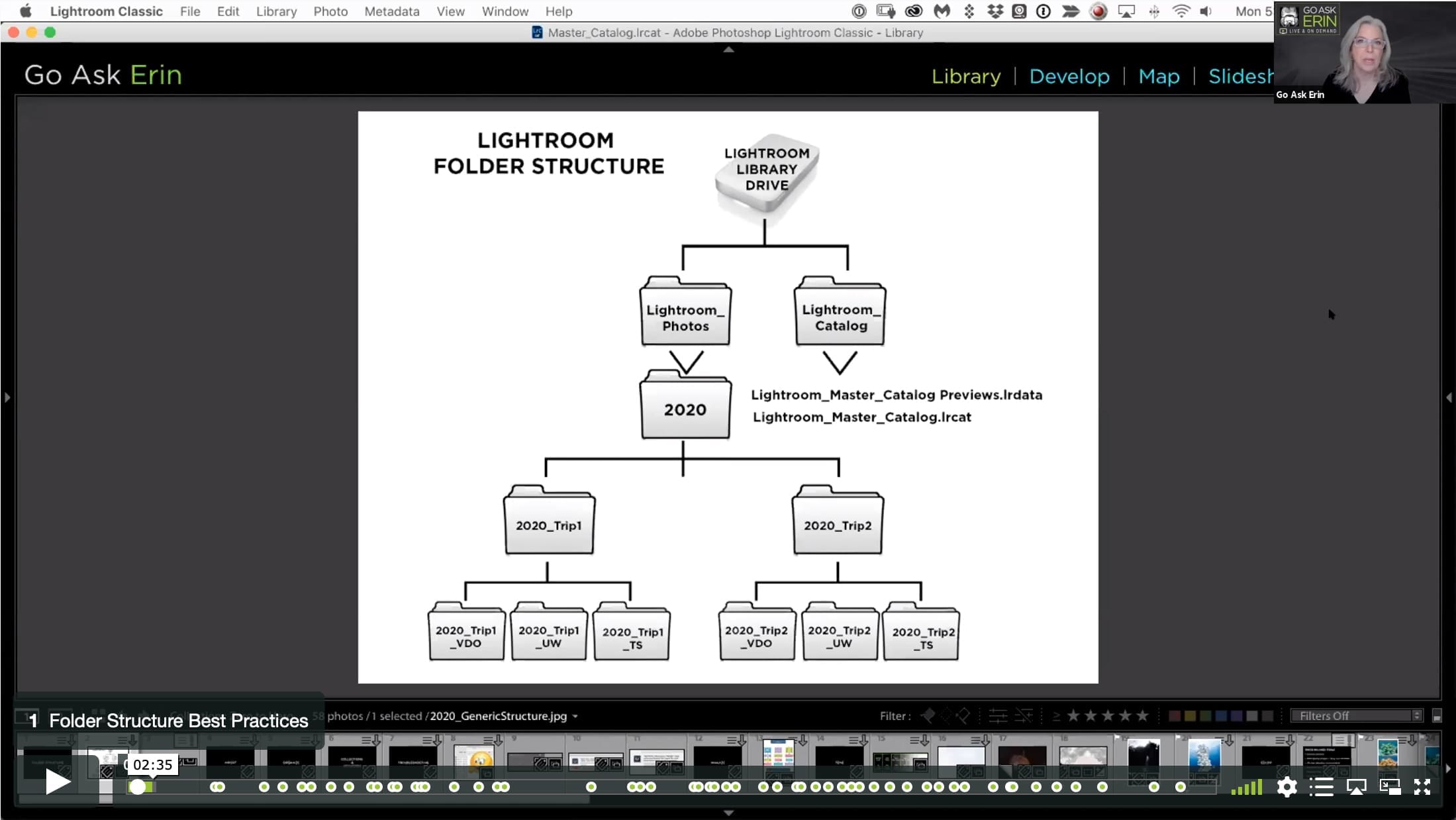Filter by unflagged photos
1456x820 pixels.
coord(946,716)
